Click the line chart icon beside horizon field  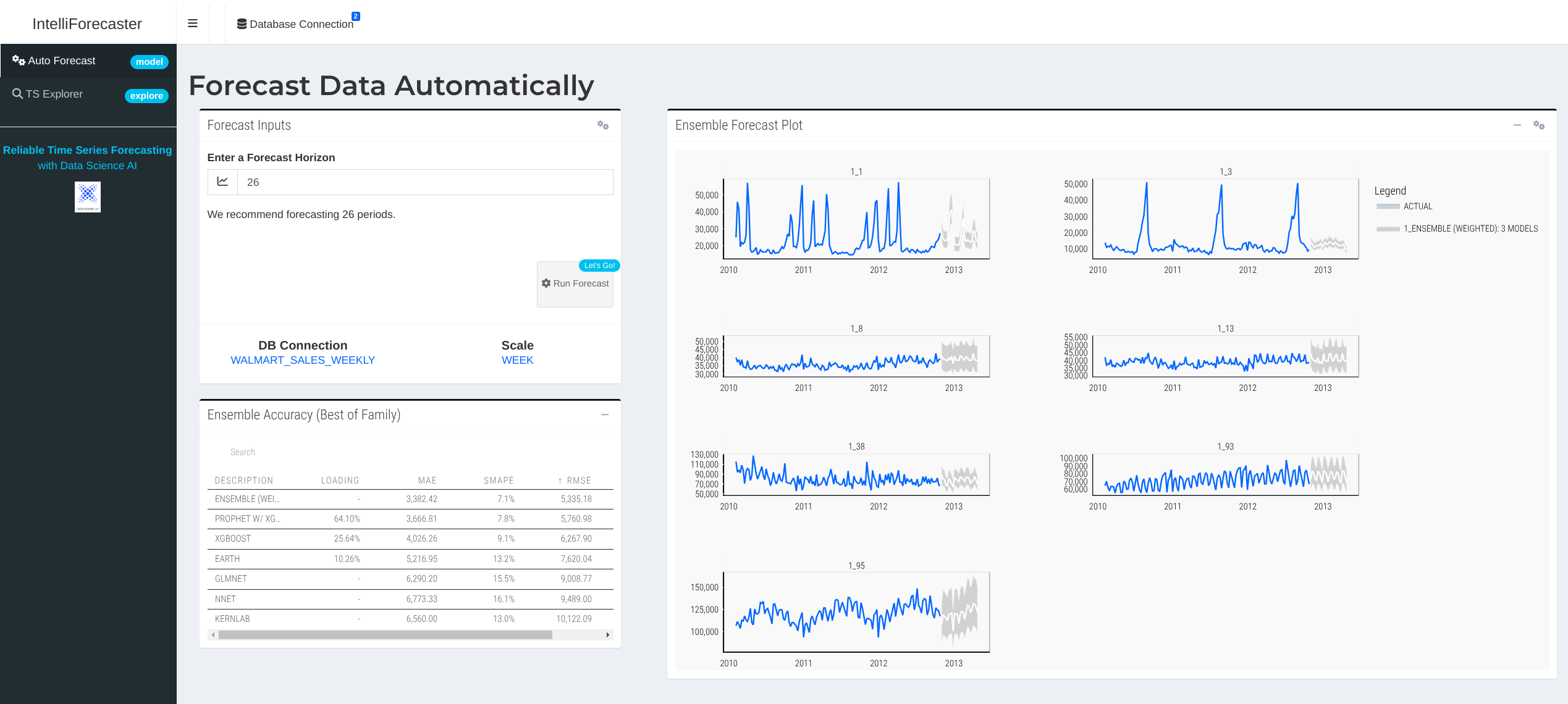222,182
